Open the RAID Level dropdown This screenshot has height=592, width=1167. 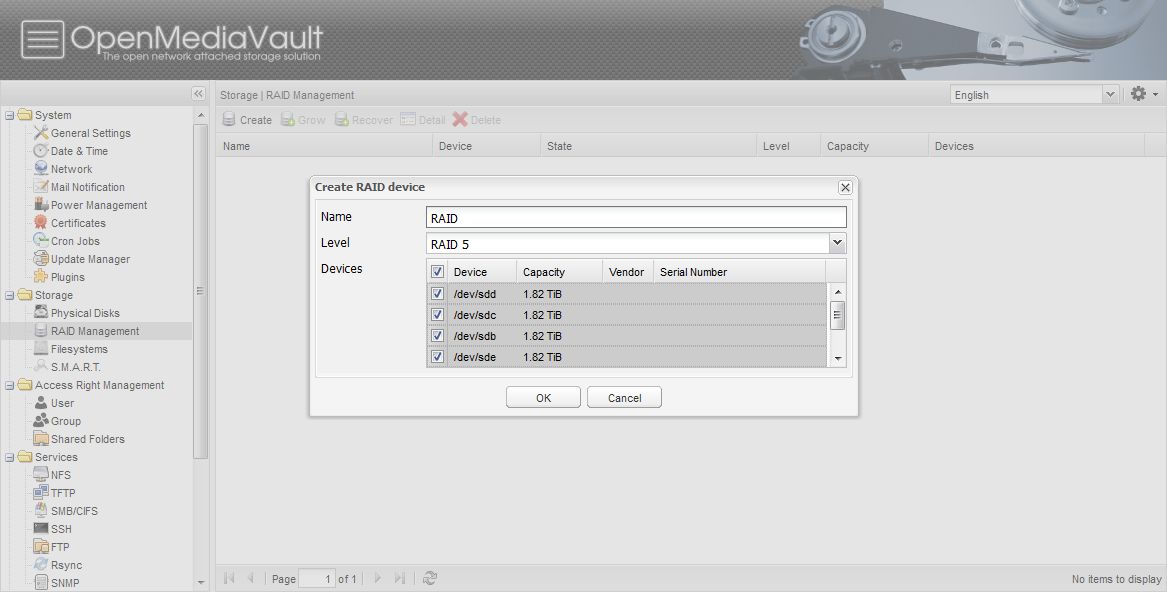tap(837, 244)
